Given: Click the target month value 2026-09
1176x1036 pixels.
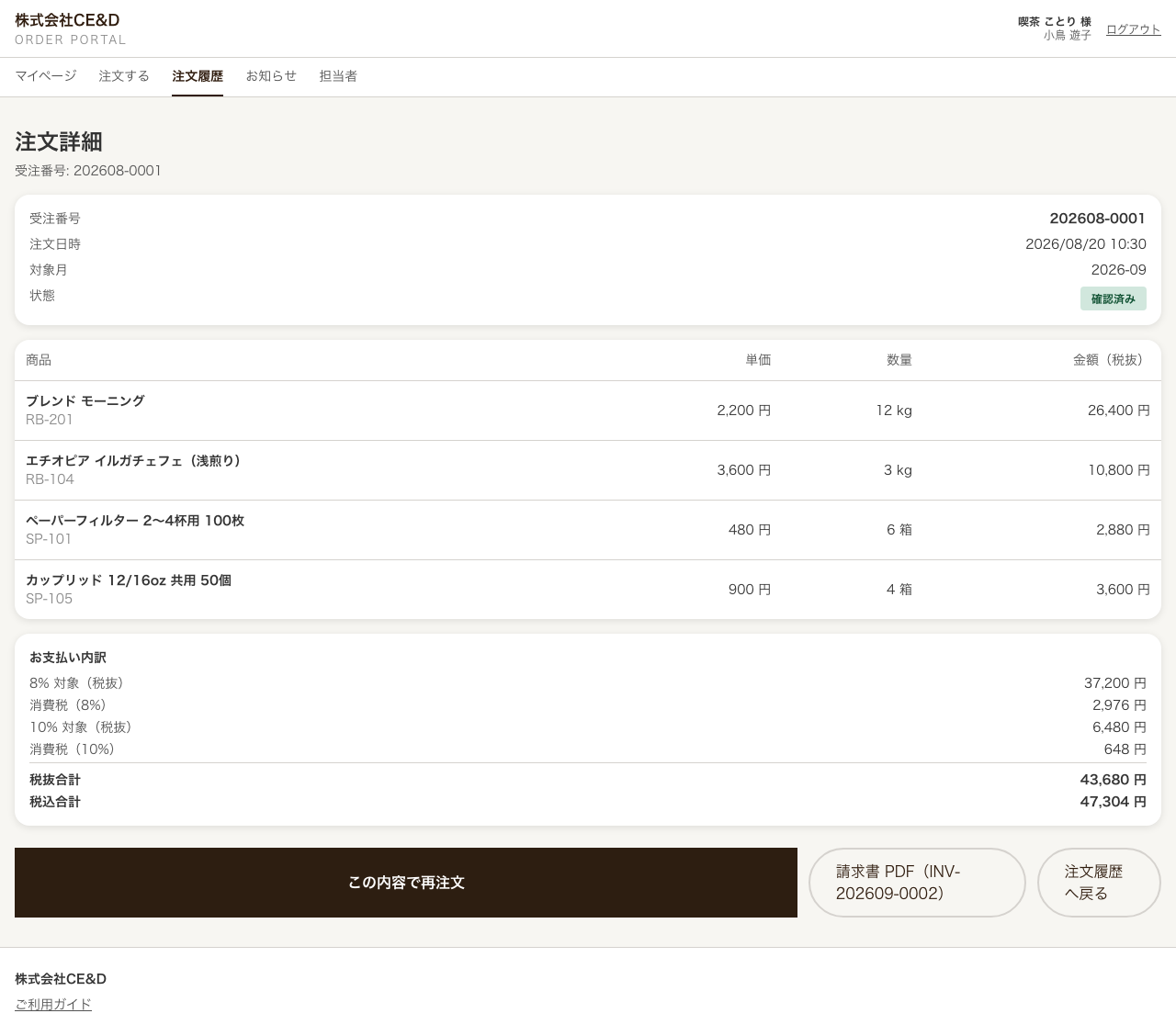Looking at the screenshot, I should pyautogui.click(x=1119, y=270).
